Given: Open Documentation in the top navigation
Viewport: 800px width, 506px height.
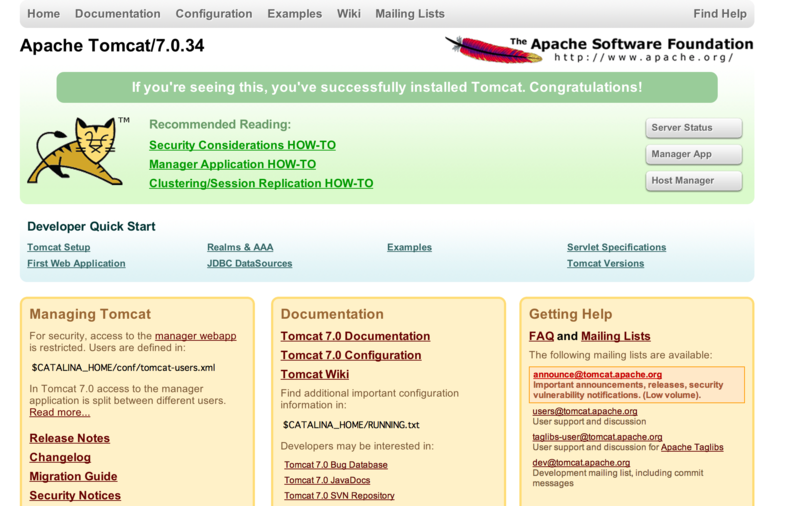Looking at the screenshot, I should pos(118,14).
